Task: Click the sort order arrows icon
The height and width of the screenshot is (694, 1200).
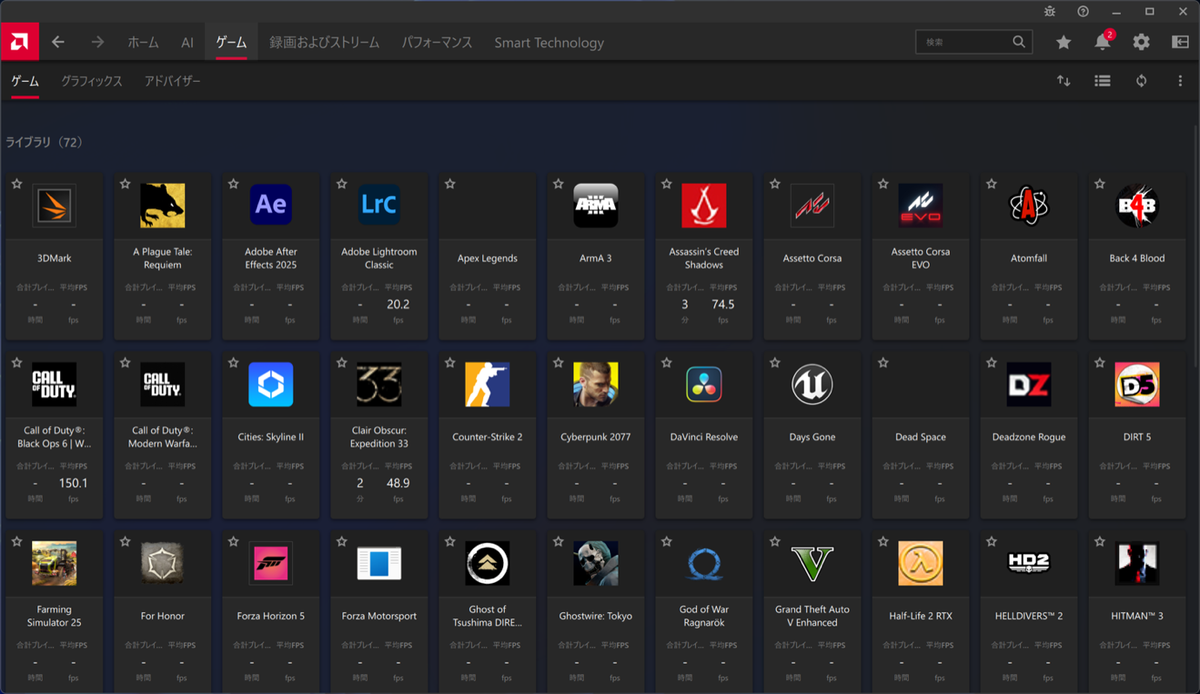Action: coord(1064,81)
